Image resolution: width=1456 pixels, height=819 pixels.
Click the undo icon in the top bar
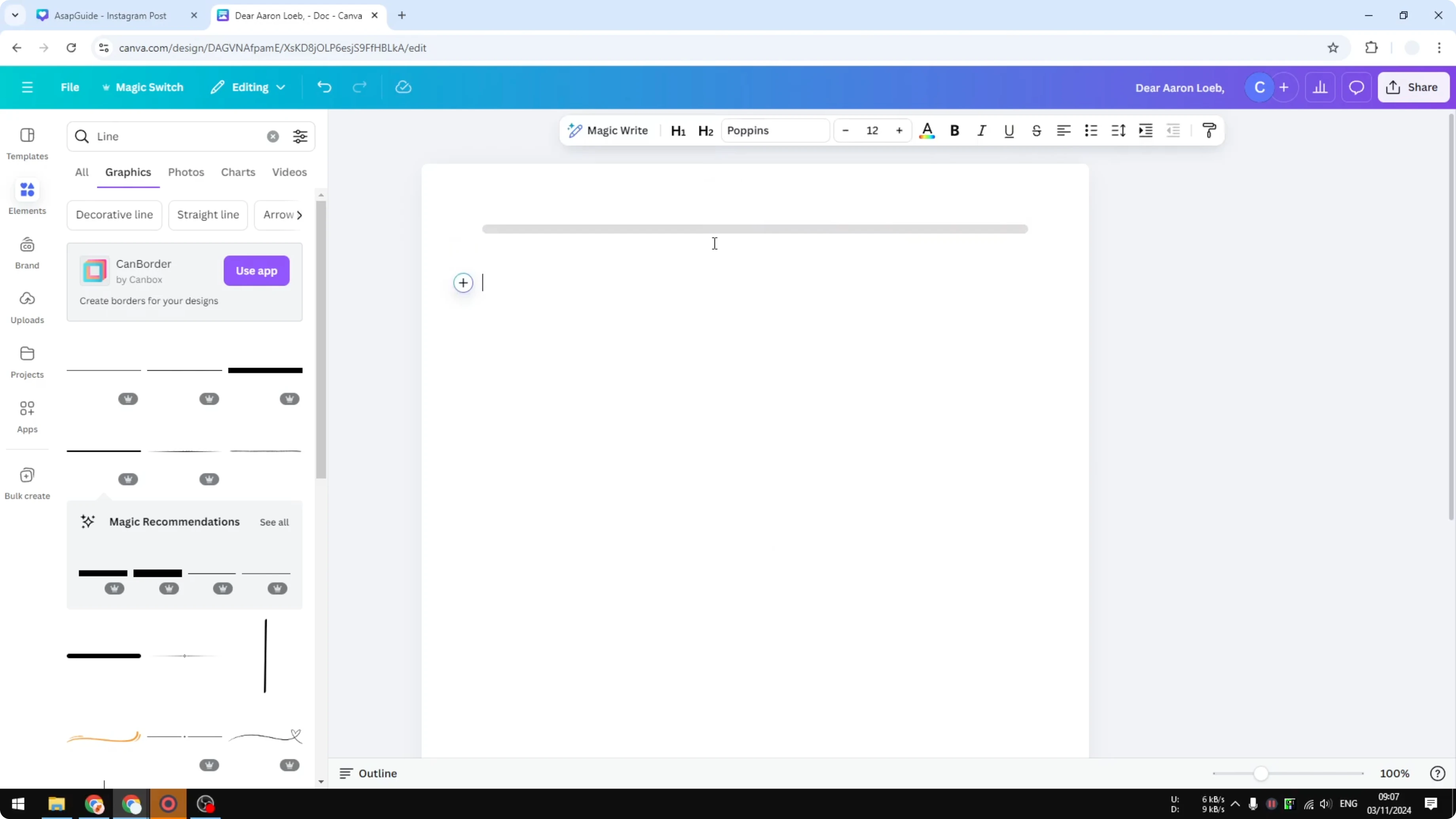coord(323,87)
